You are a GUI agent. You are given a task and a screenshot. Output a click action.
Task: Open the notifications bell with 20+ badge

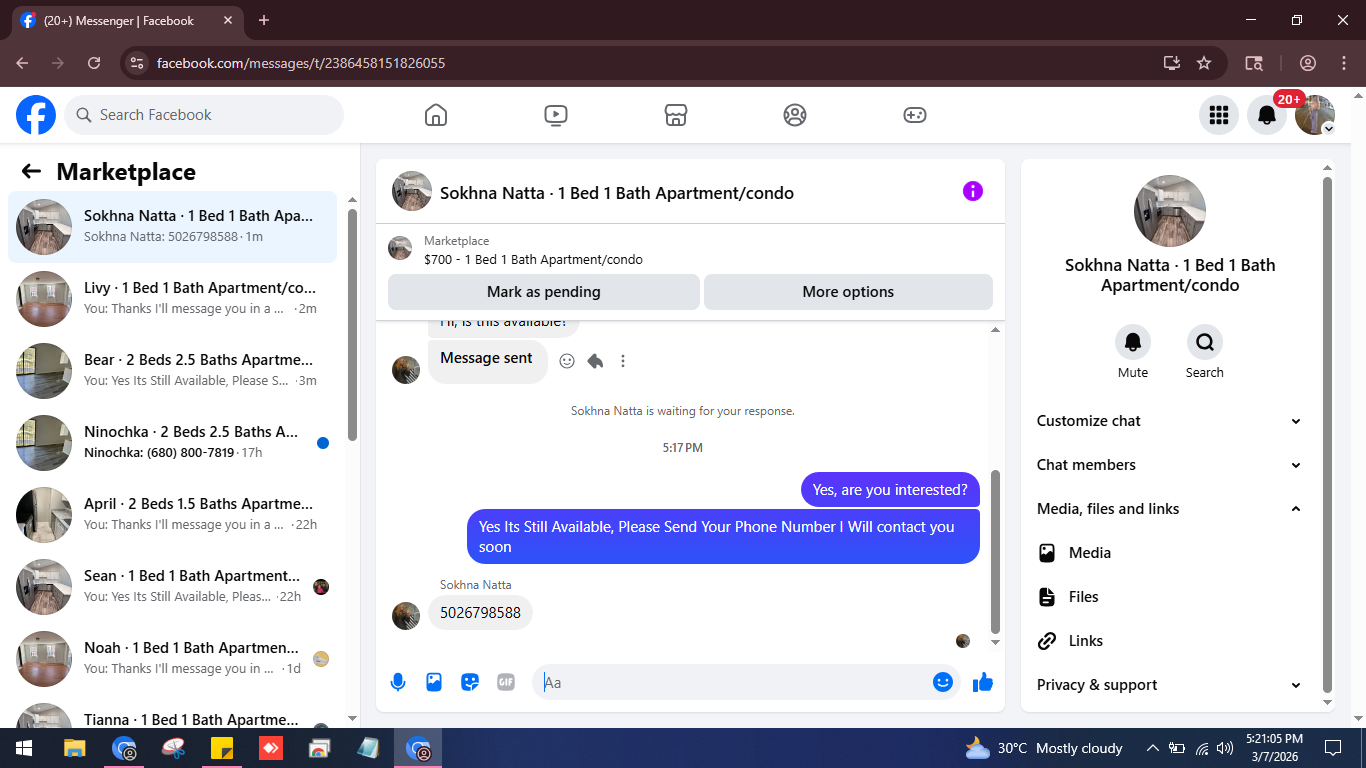point(1267,115)
